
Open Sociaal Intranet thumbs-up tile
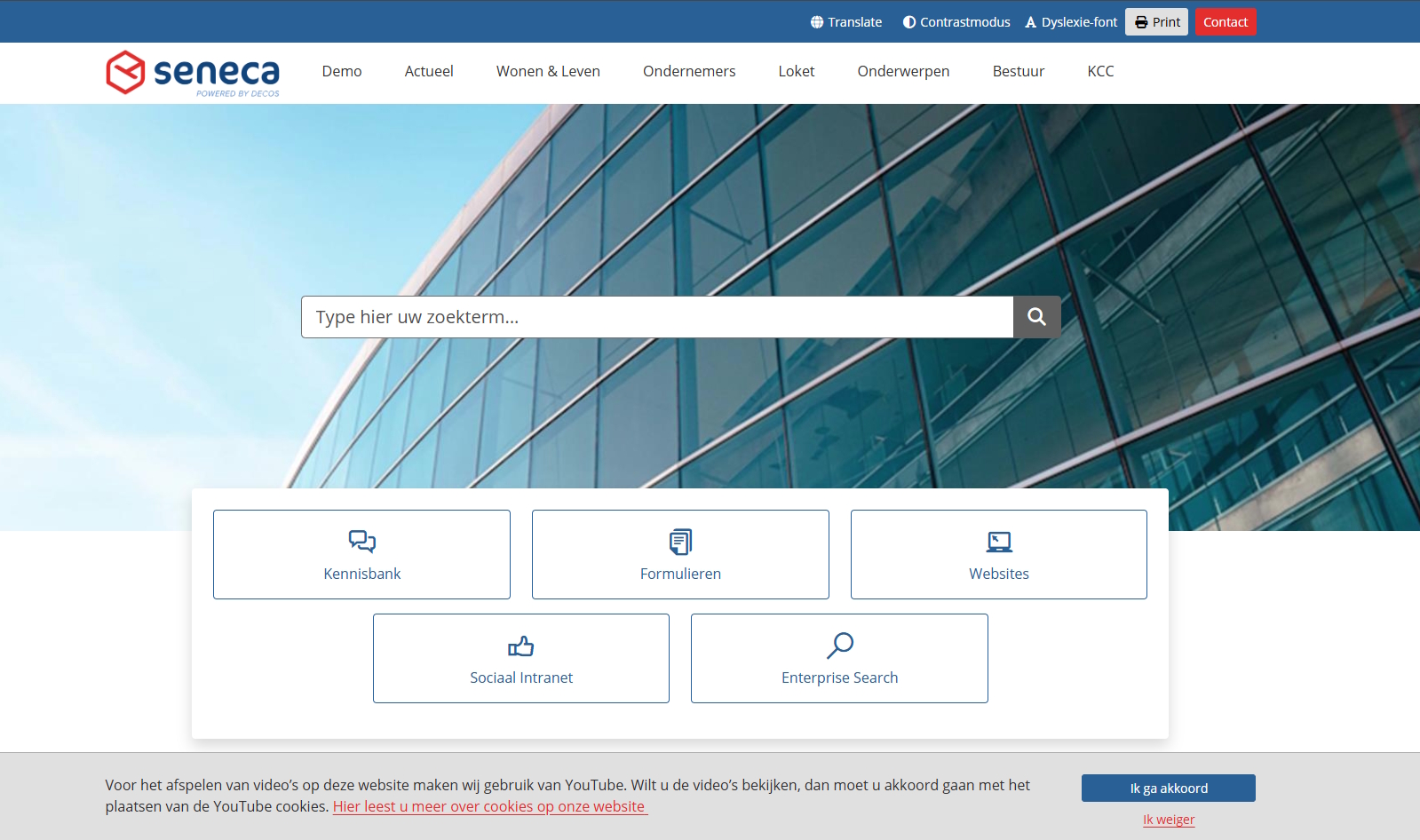coord(521,659)
